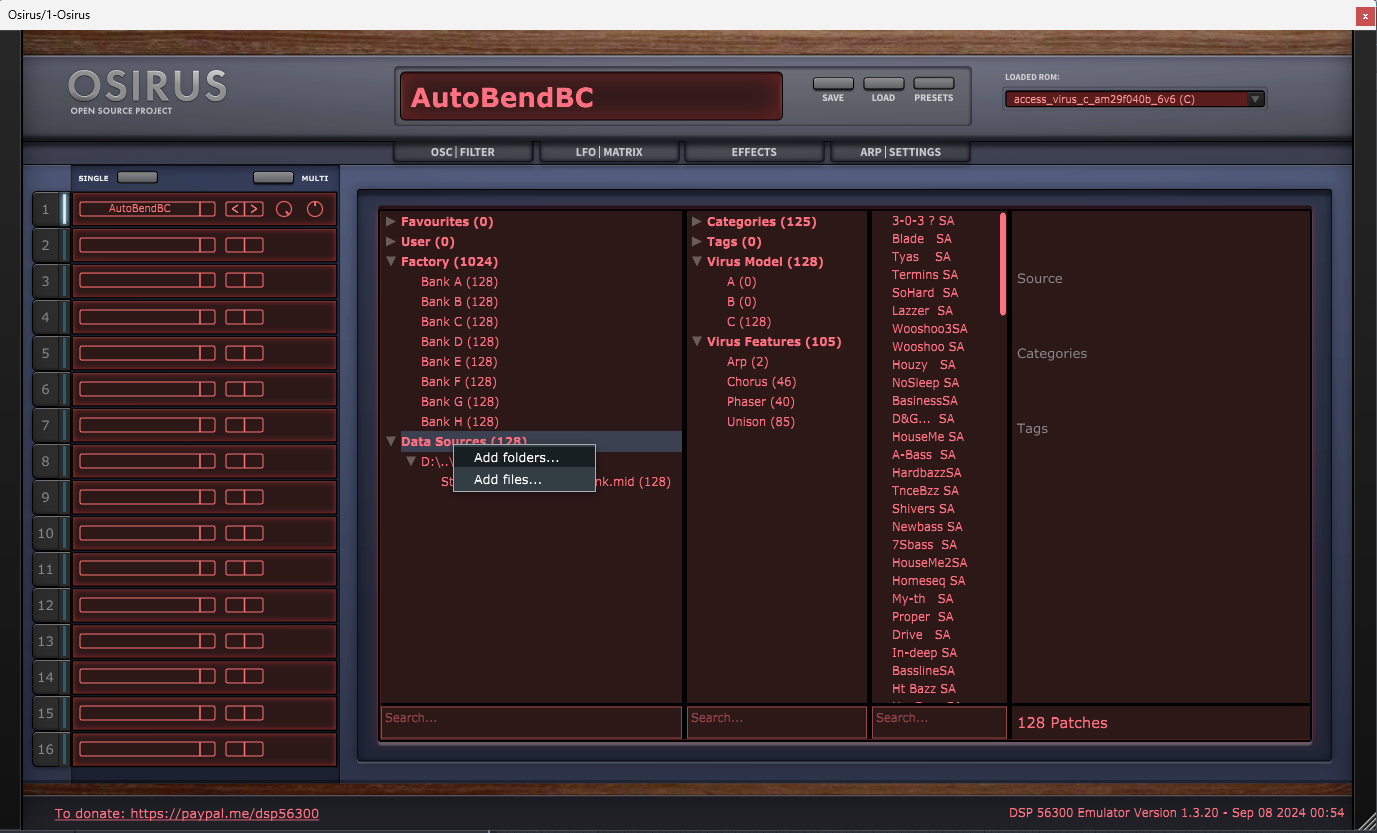
Task: Select Bank B (128)
Action: tap(459, 302)
